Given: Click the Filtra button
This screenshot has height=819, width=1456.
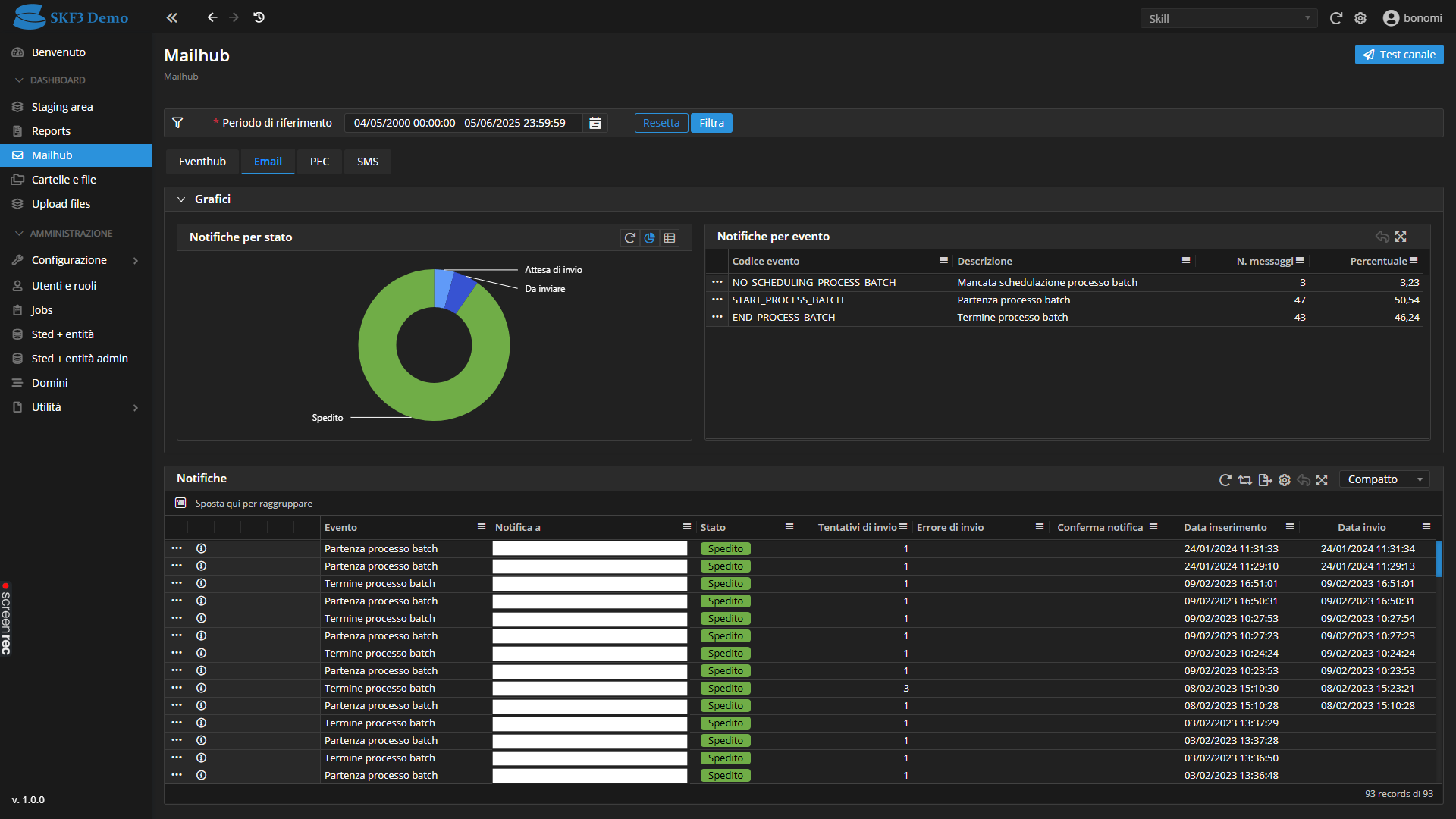Looking at the screenshot, I should [711, 123].
